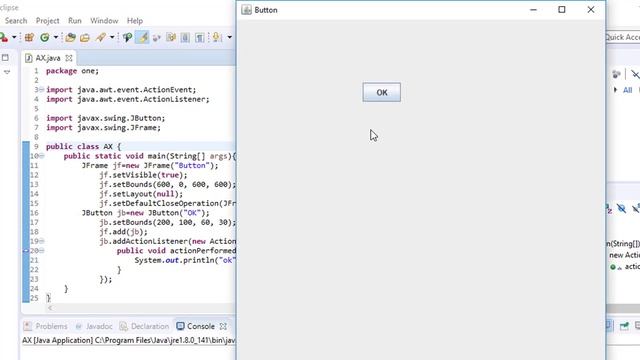
Task: Toggle the Java editor breadcrumb icon
Action: [127, 38]
